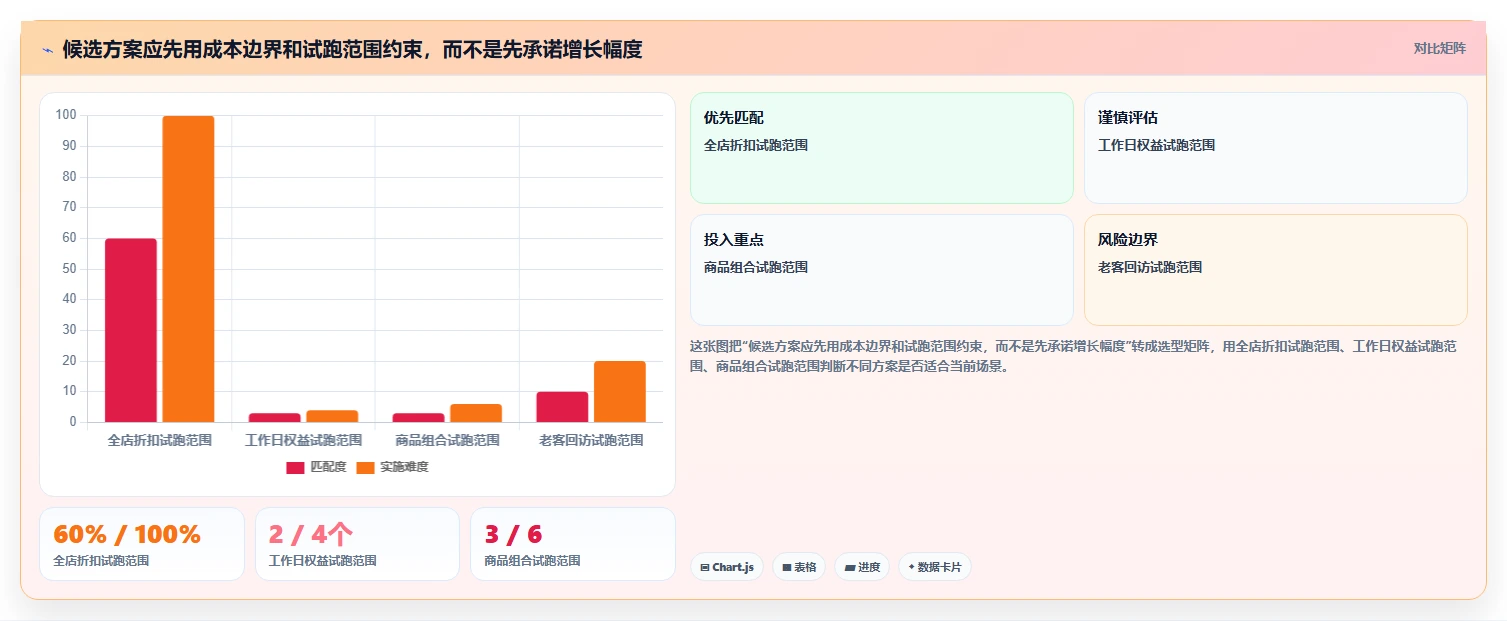The image size is (1507, 621).
Task: Click the lightning icon beside the header title
Action: (47, 50)
